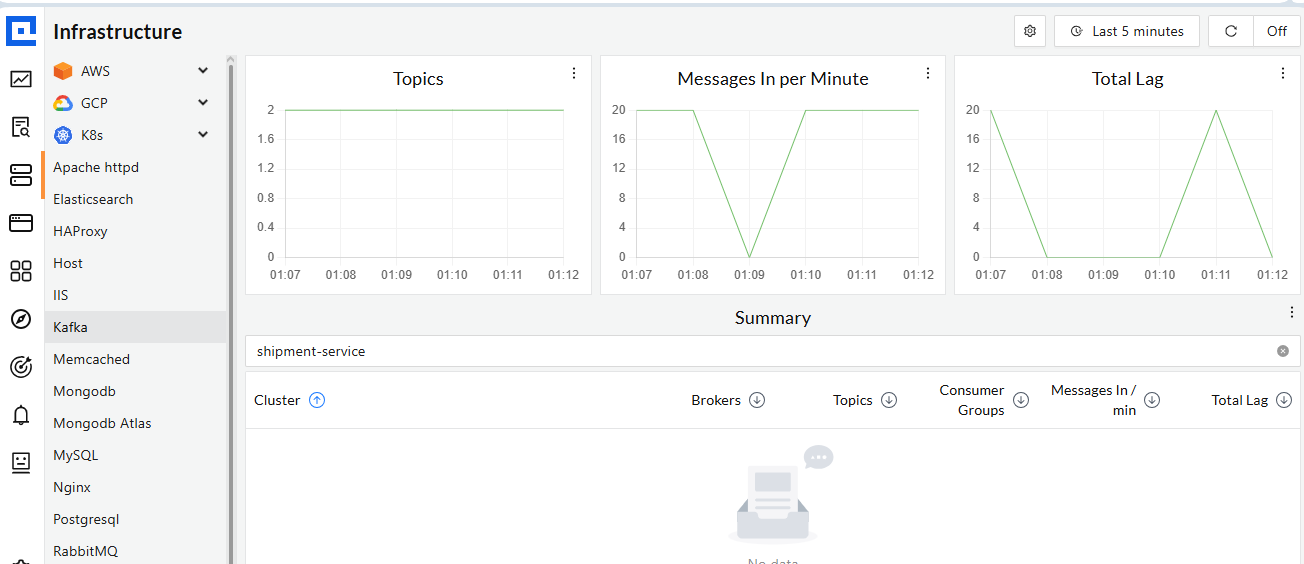Screen dimensions: 1304x564
Task: Open the Last 5 minutes time range dropdown
Action: pos(1127,31)
